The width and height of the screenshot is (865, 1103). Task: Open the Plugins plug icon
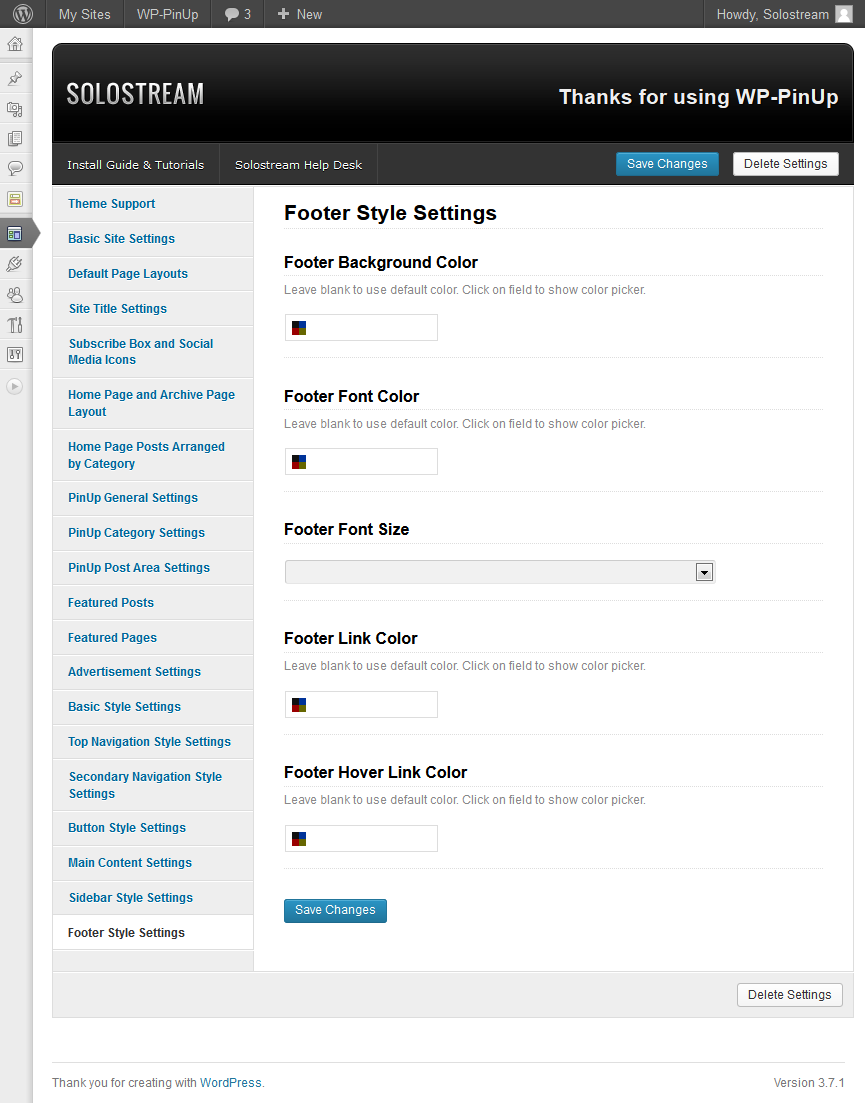click(15, 264)
